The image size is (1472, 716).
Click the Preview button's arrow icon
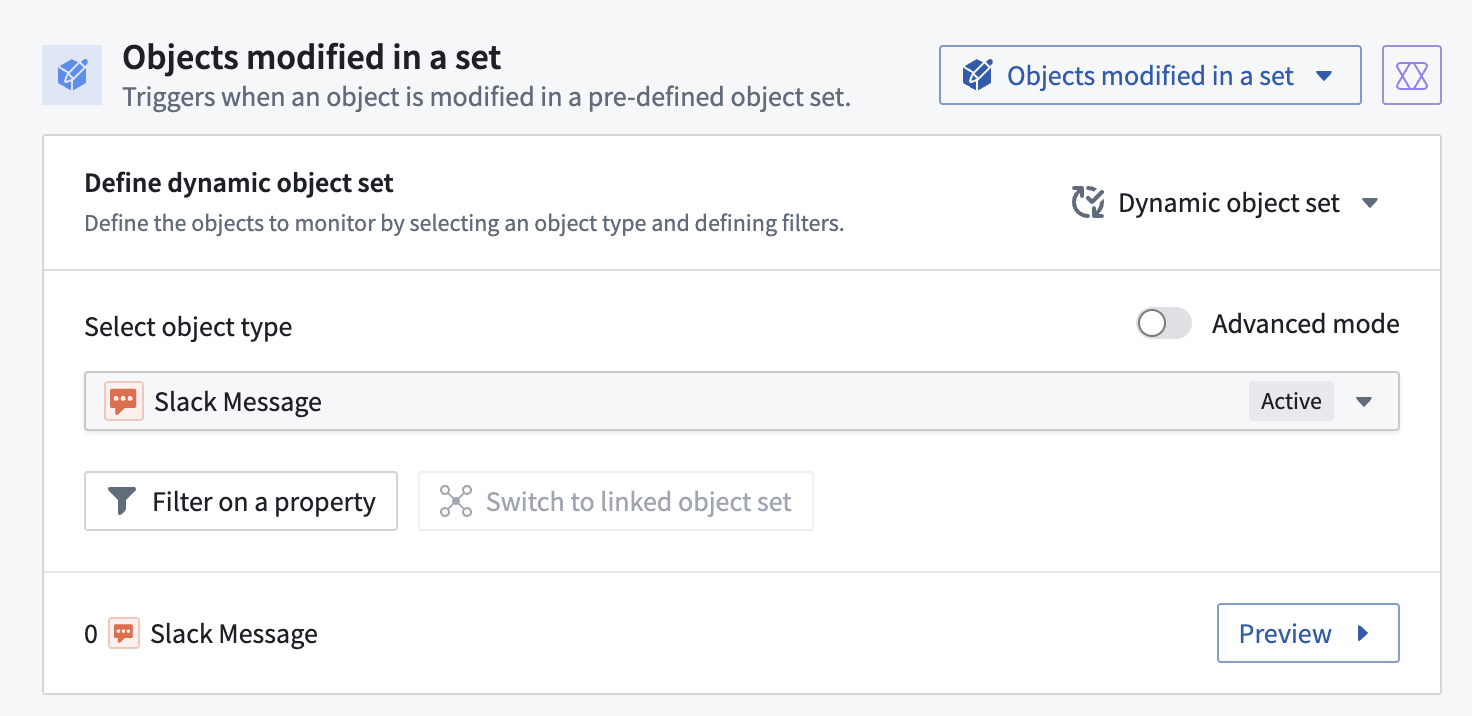1363,633
